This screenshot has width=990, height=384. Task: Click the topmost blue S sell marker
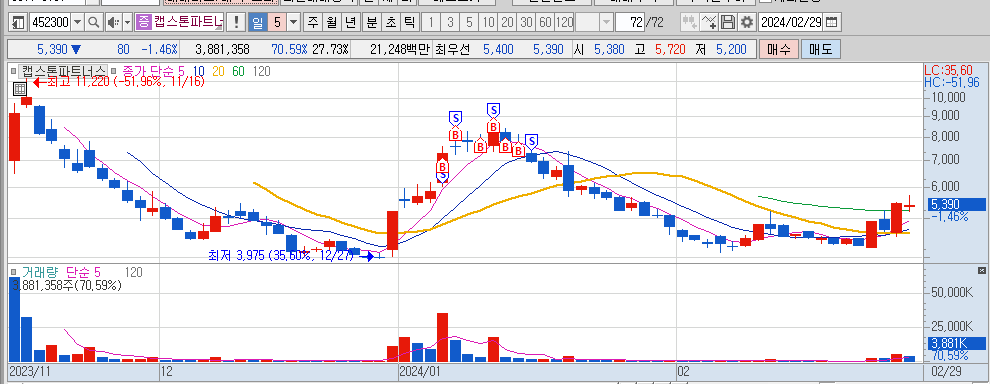(x=494, y=110)
